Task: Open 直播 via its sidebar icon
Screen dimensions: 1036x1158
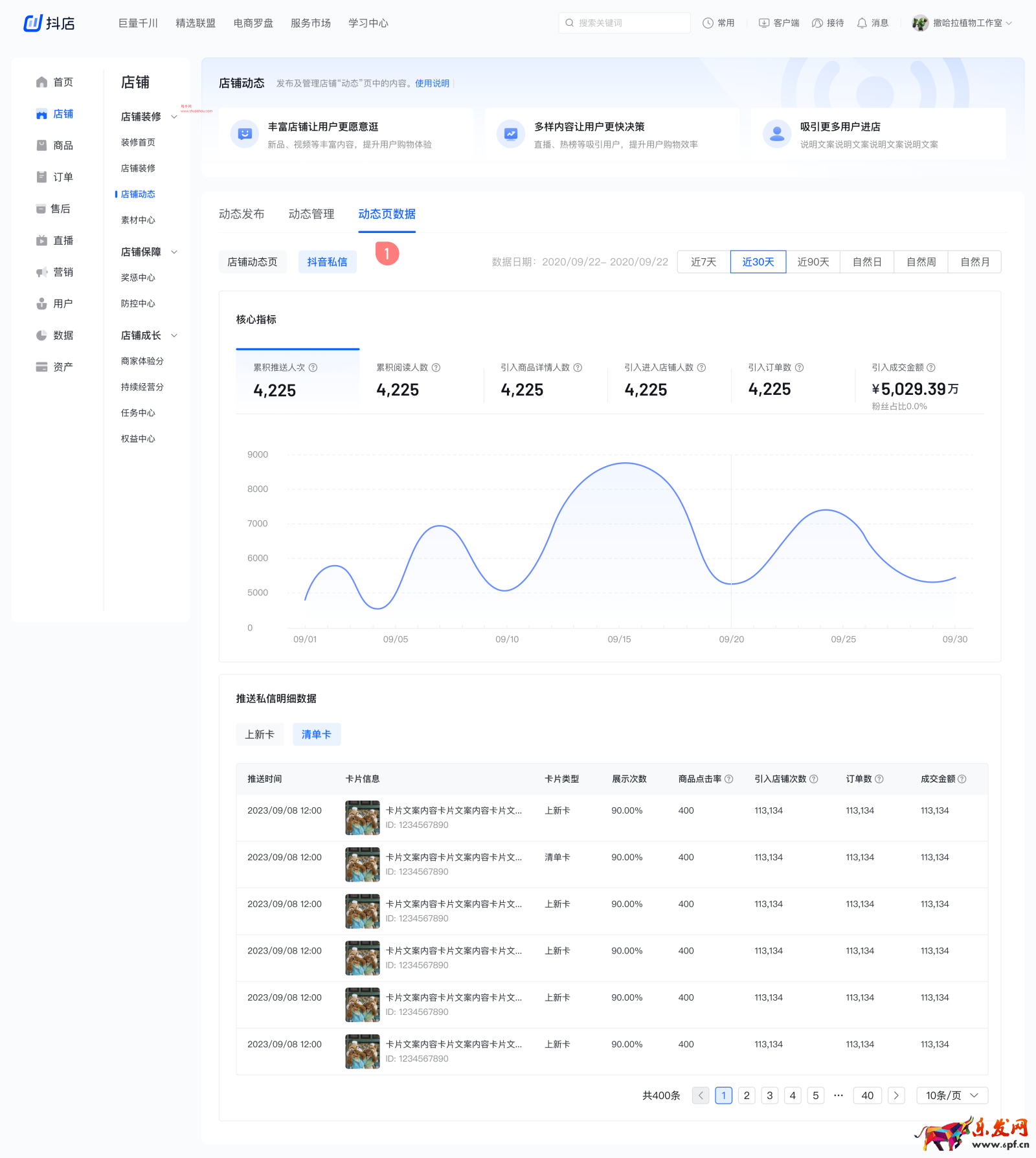Action: pos(41,241)
